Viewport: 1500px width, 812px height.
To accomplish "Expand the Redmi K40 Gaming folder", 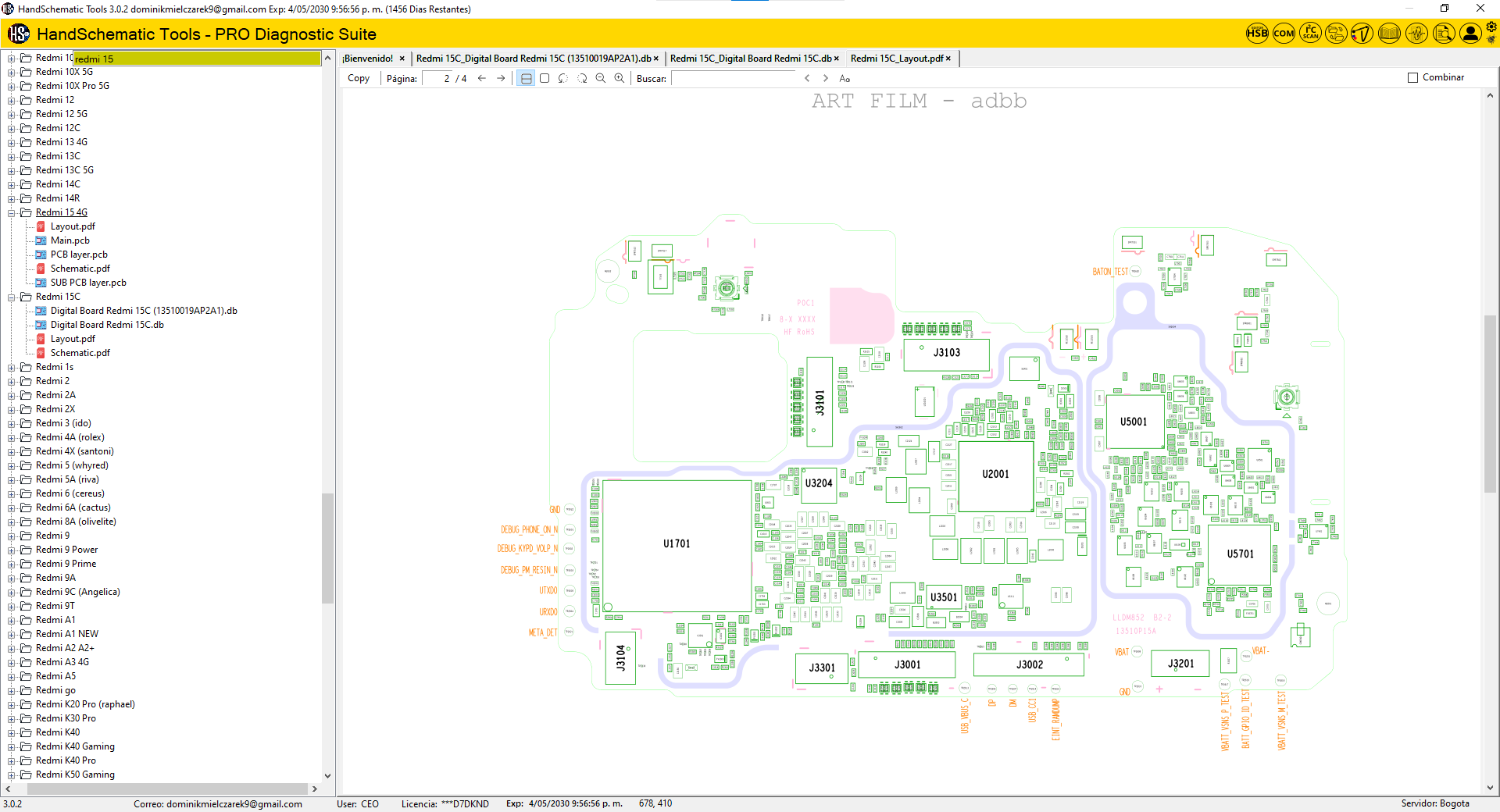I will coord(12,746).
